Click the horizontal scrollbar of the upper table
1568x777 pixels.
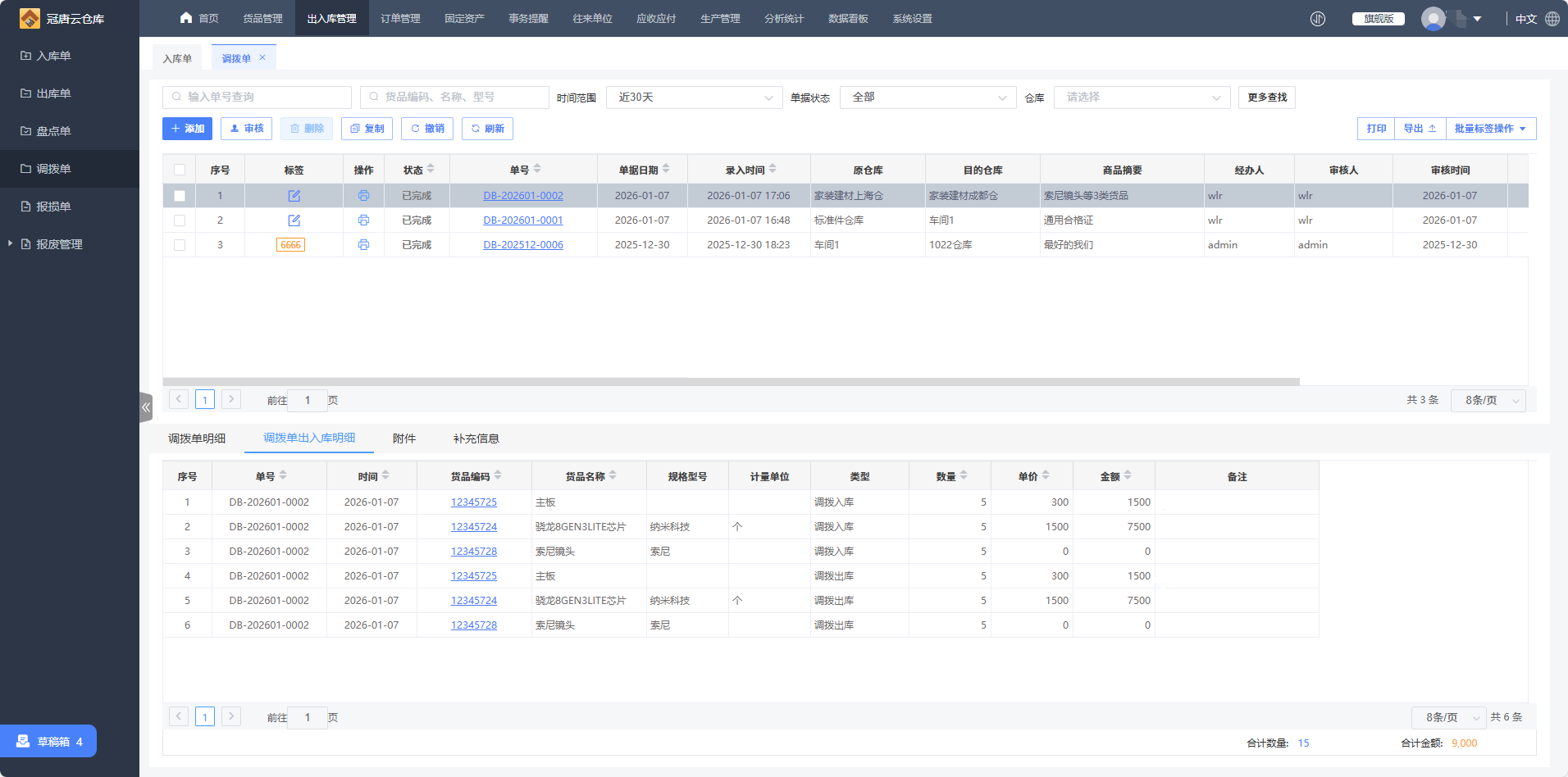(730, 382)
